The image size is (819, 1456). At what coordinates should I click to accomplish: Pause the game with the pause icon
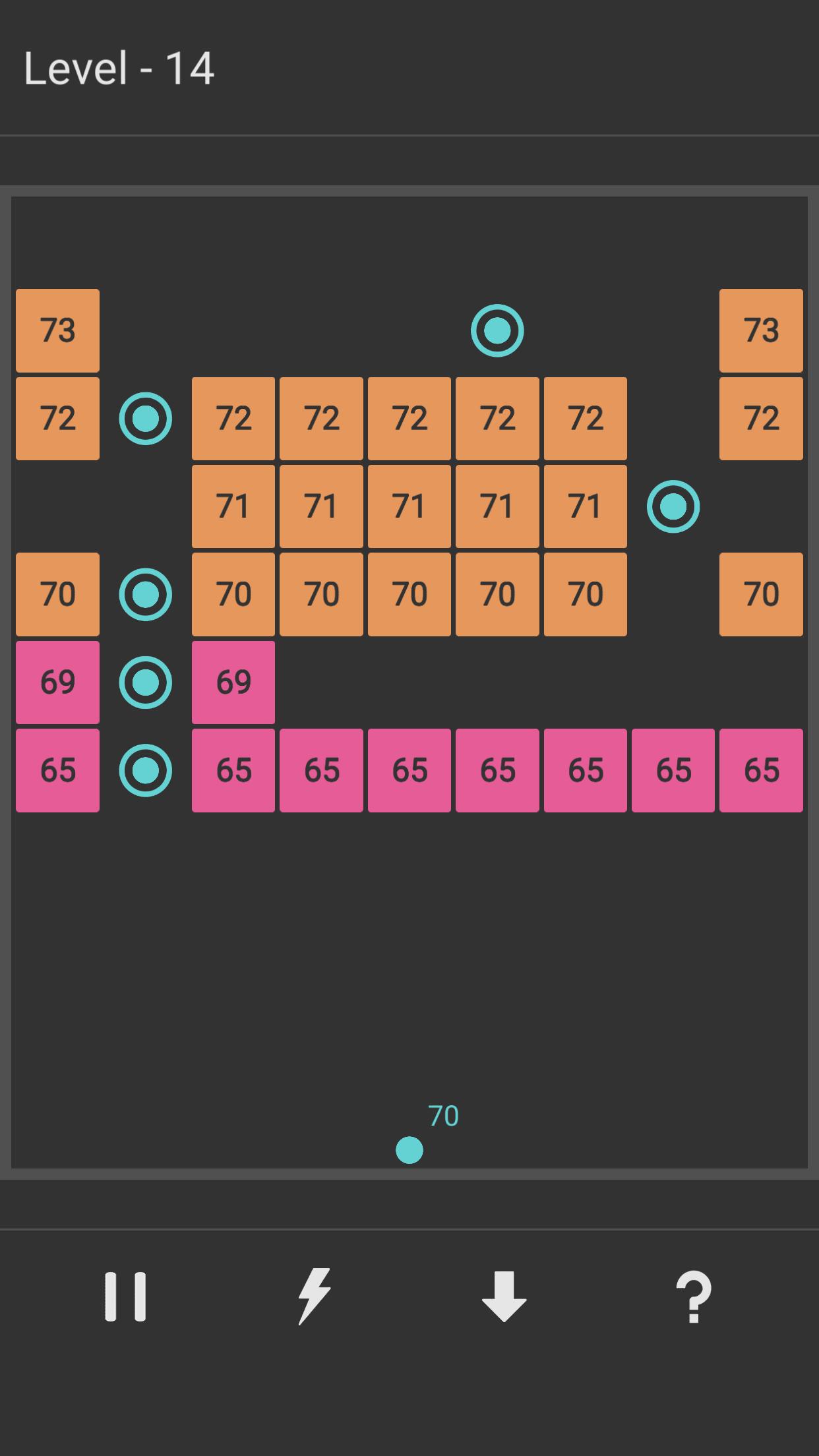click(x=125, y=1296)
